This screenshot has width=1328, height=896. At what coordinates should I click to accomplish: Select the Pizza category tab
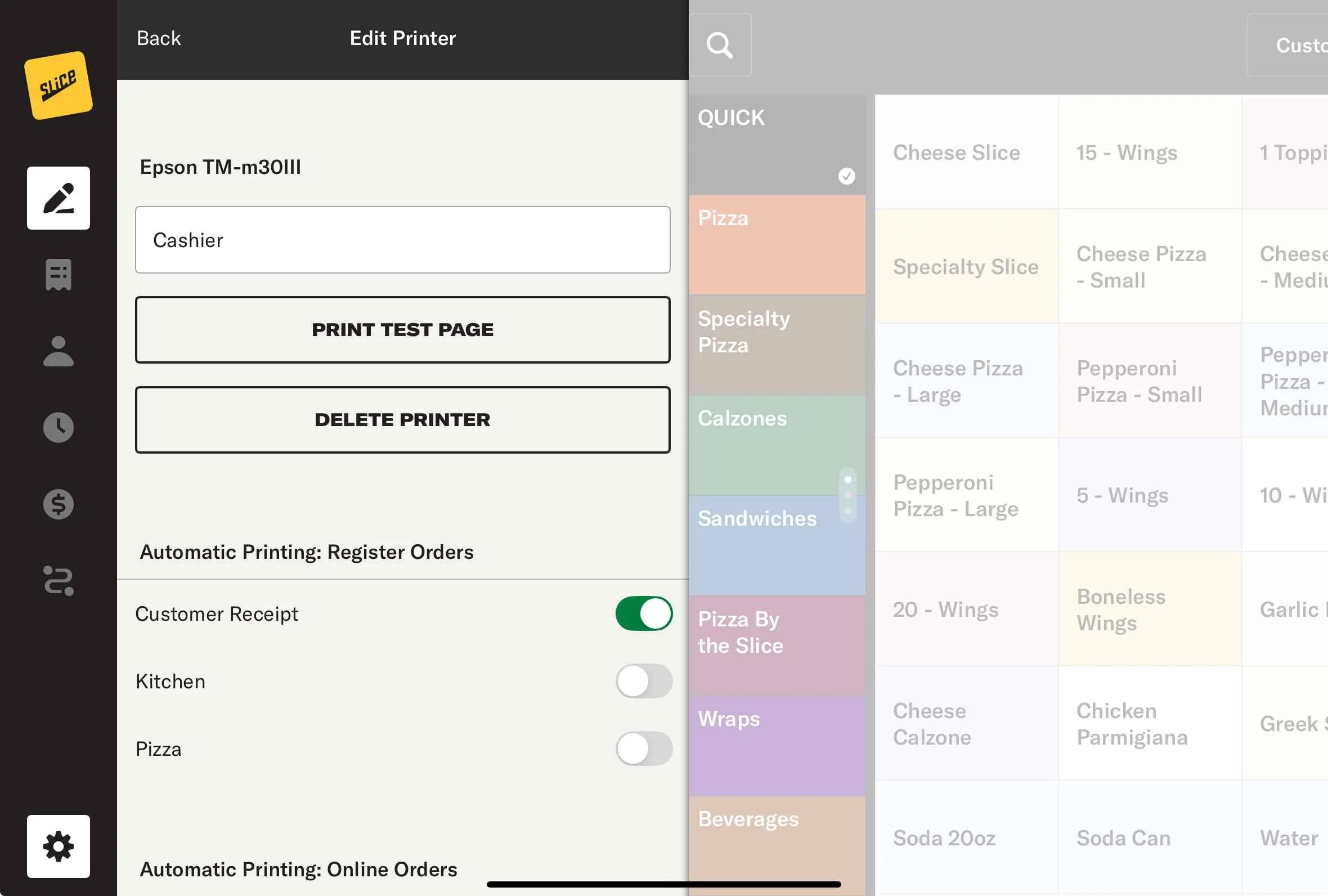click(777, 245)
